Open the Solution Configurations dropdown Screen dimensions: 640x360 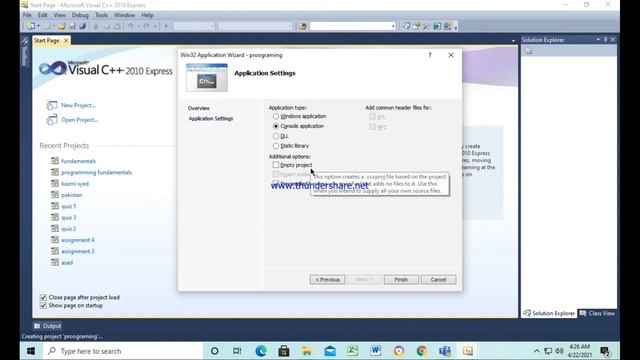pyautogui.click(x=212, y=26)
